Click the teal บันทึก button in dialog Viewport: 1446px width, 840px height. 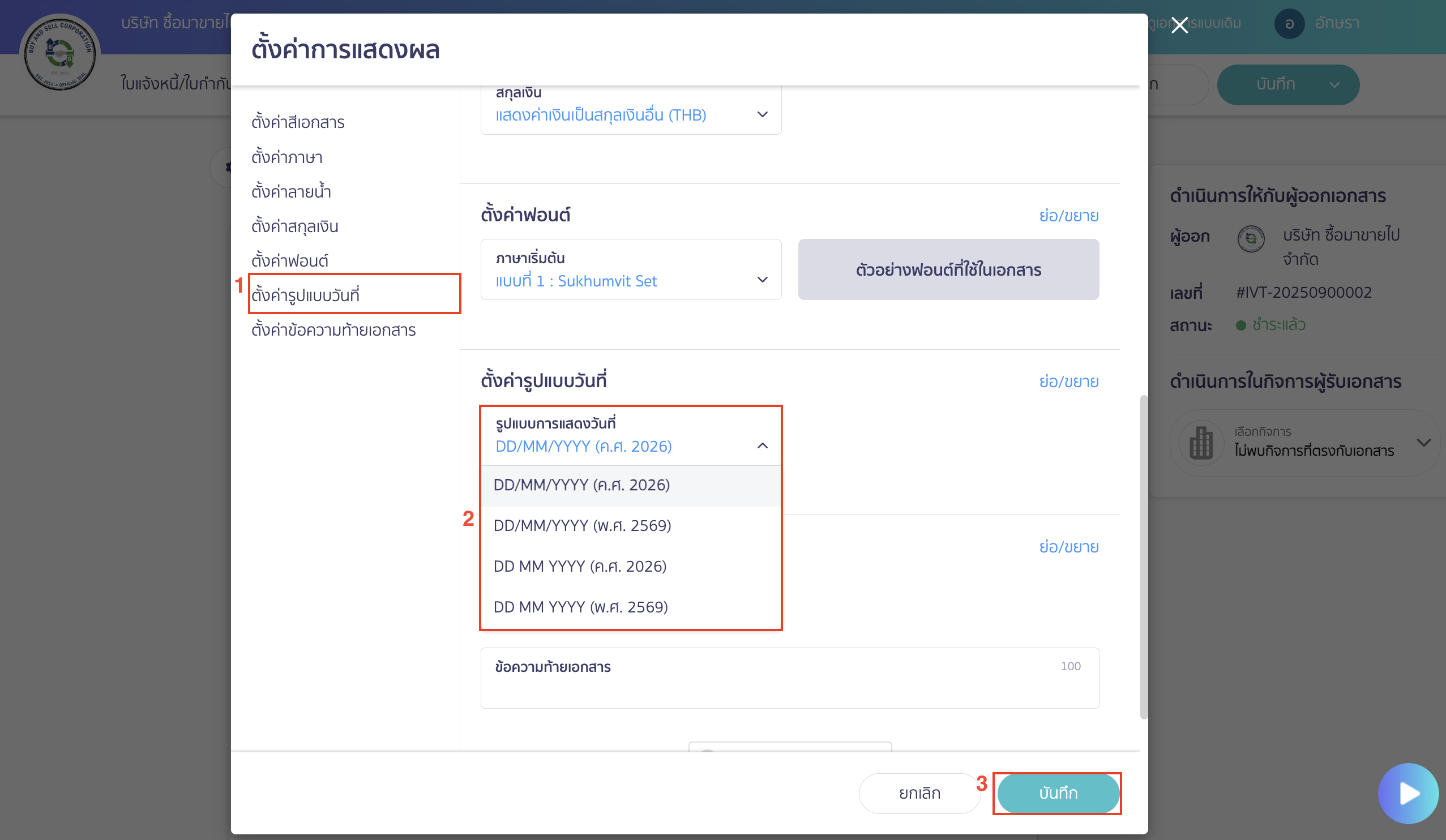(1058, 793)
